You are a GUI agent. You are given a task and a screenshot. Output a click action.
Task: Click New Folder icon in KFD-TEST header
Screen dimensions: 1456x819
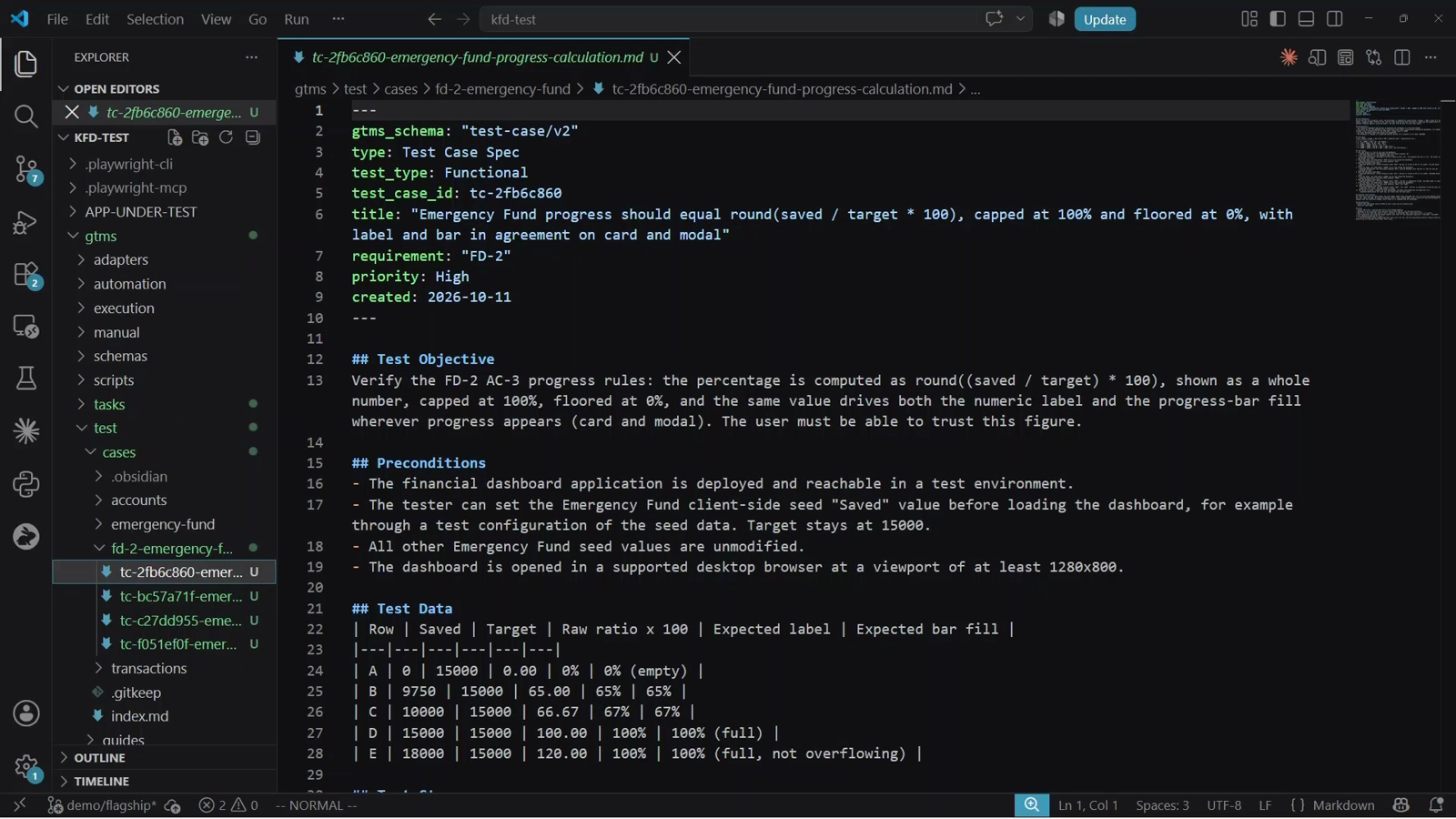click(x=200, y=137)
